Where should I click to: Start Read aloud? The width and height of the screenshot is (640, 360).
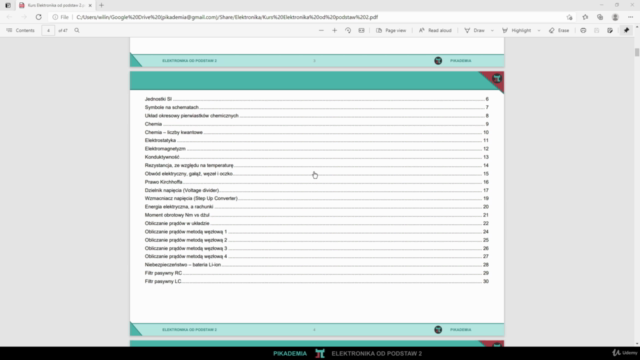point(435,30)
